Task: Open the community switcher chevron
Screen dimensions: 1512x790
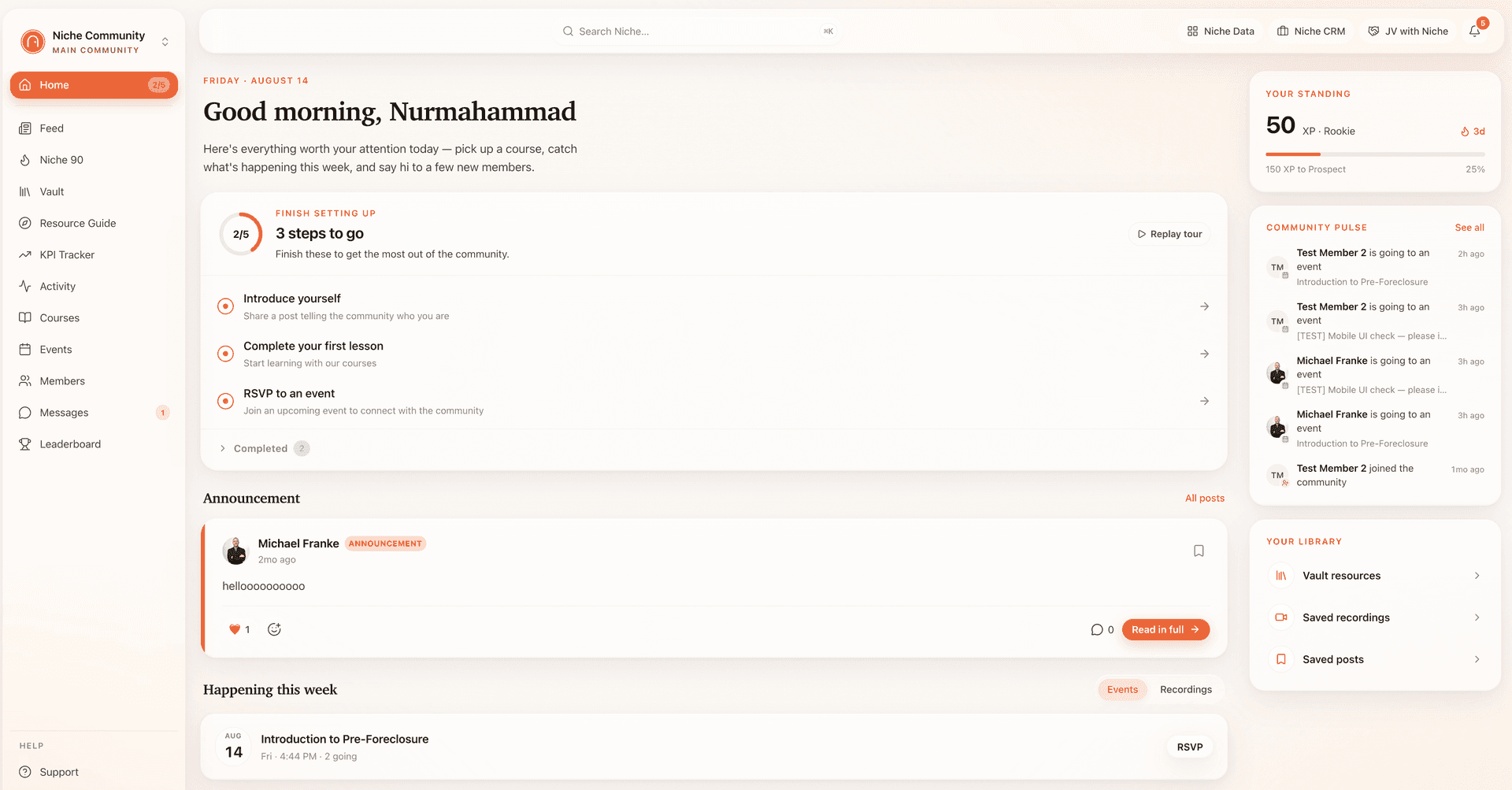Action: click(165, 42)
